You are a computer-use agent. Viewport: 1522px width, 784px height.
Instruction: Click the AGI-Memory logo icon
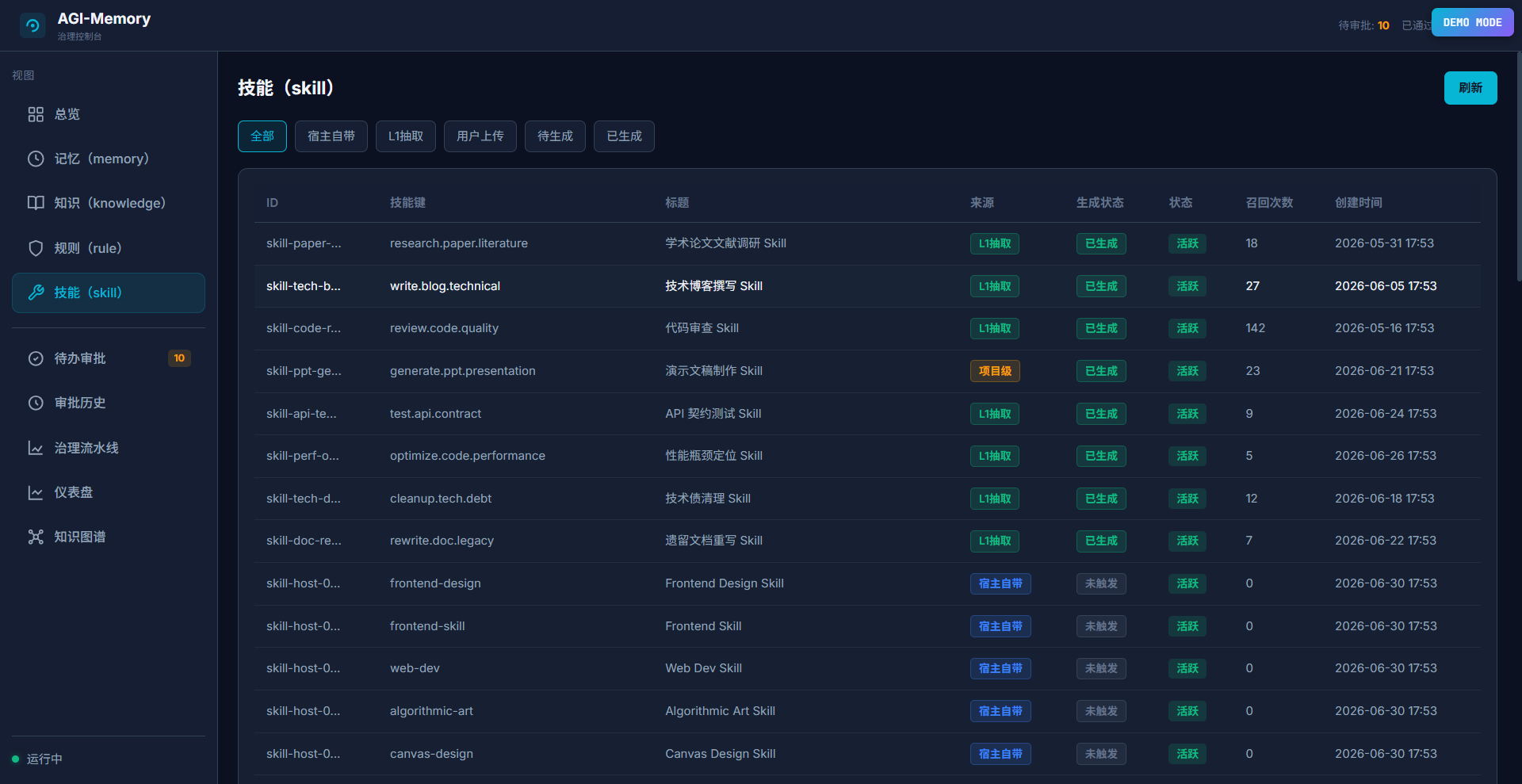(x=33, y=25)
